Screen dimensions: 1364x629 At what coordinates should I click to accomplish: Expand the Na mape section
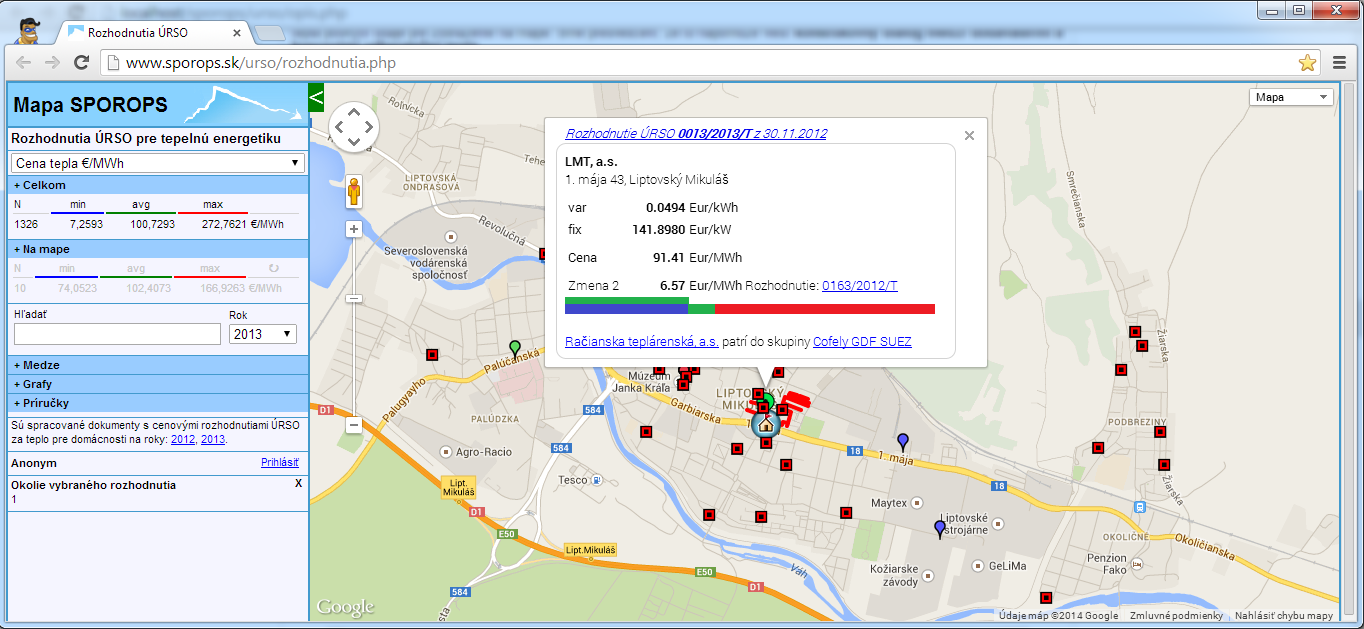[158, 249]
